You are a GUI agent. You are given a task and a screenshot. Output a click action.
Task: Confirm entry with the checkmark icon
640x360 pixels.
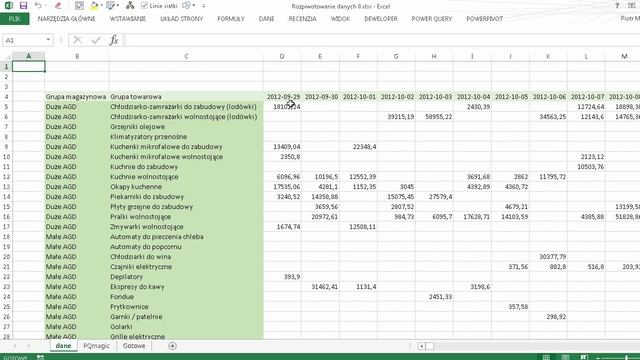[96, 40]
